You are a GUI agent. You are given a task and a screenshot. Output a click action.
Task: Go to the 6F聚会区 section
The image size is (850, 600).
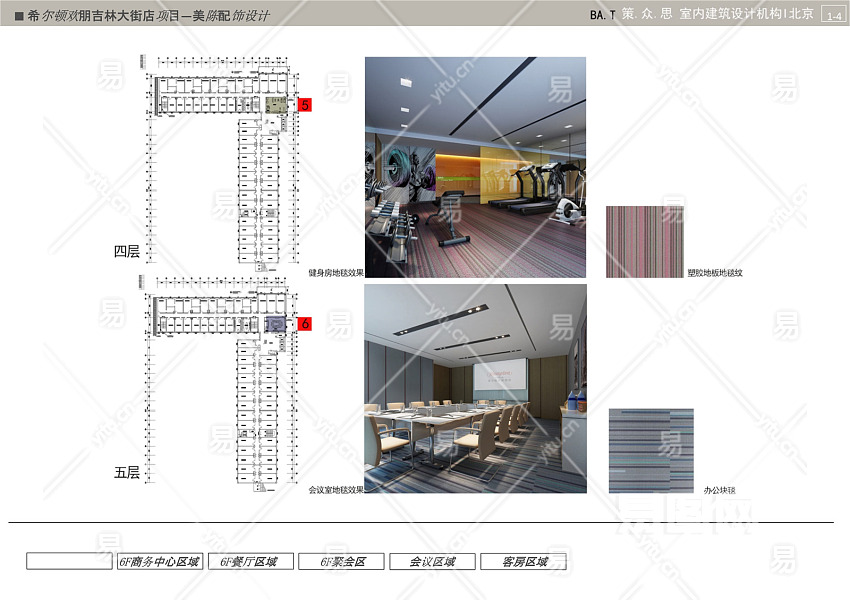coord(342,562)
